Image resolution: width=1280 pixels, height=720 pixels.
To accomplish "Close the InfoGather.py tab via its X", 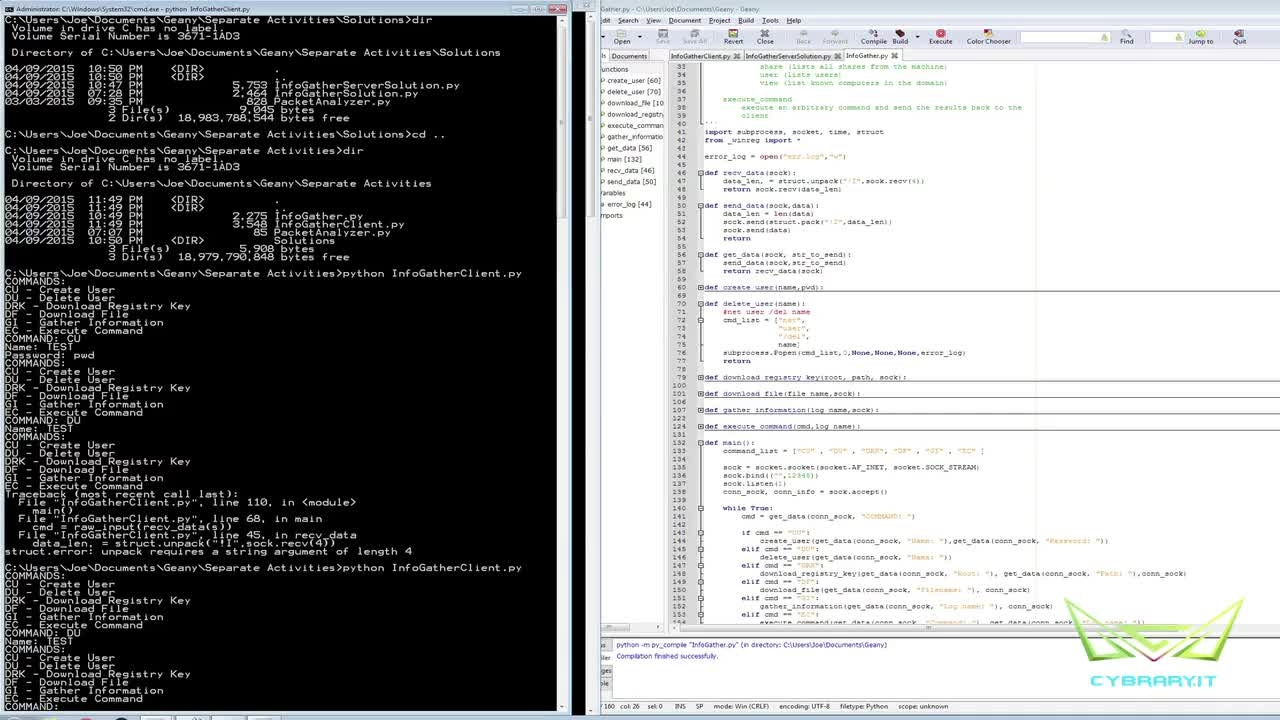I will 895,56.
